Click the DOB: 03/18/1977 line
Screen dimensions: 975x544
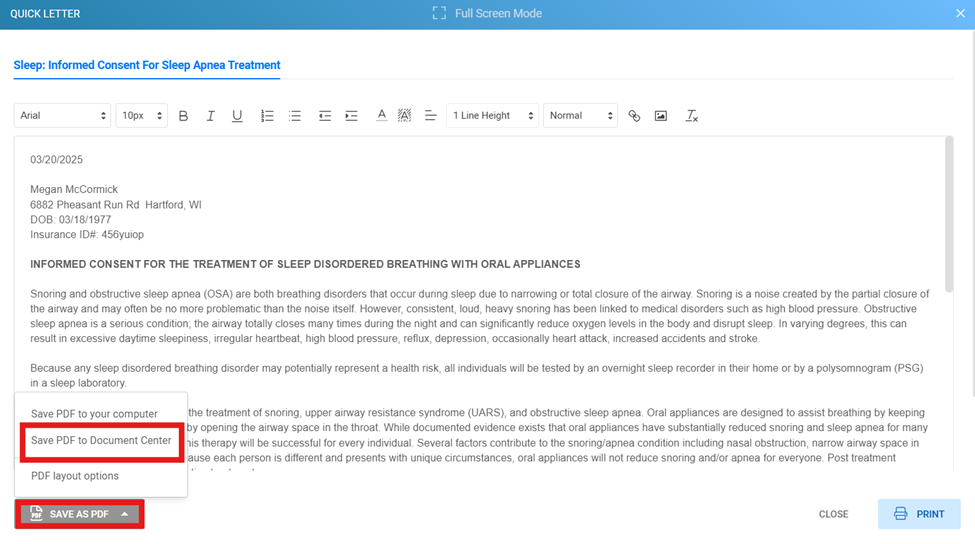pos(71,219)
